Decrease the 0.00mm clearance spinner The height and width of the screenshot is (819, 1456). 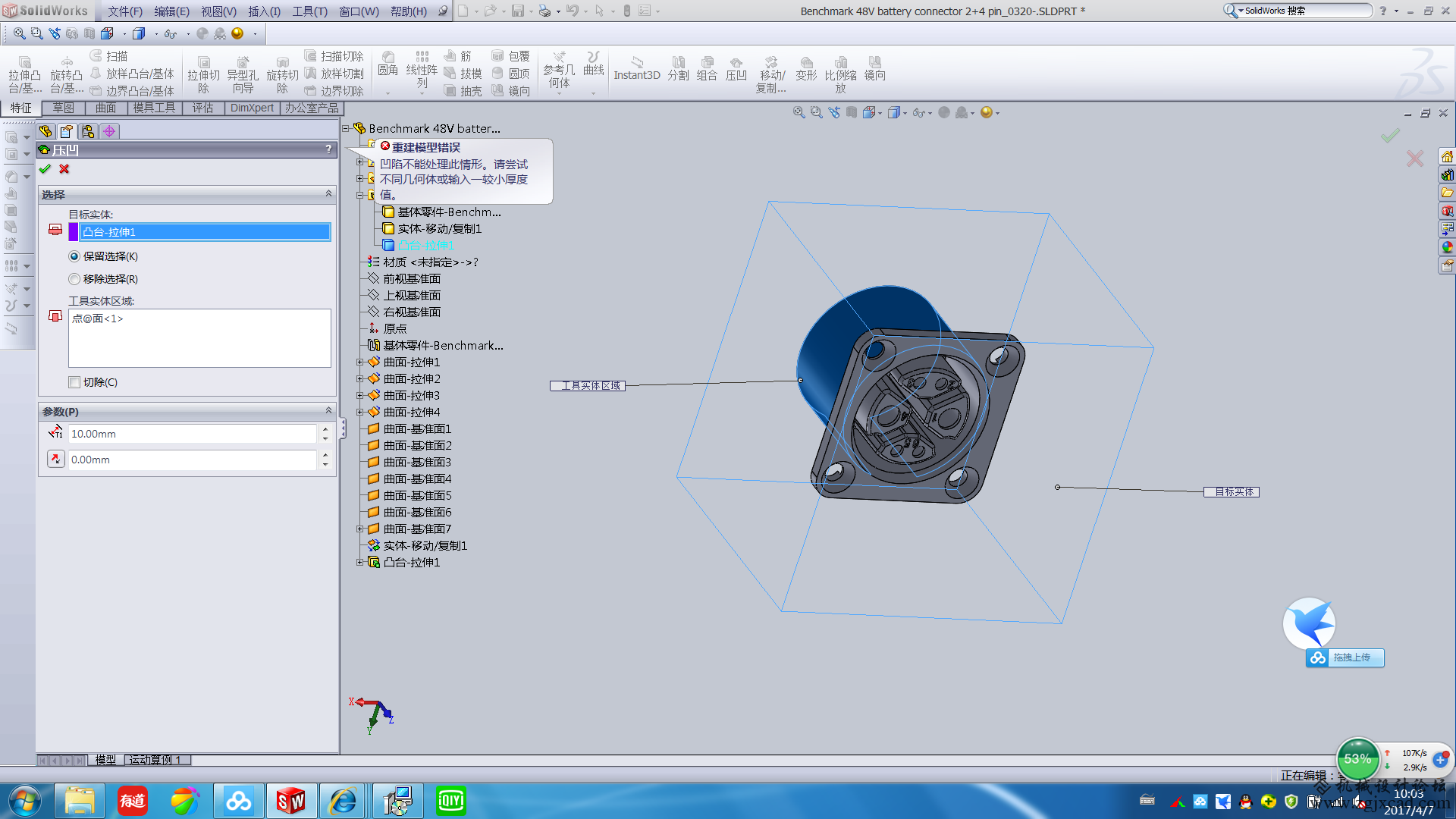[x=325, y=464]
